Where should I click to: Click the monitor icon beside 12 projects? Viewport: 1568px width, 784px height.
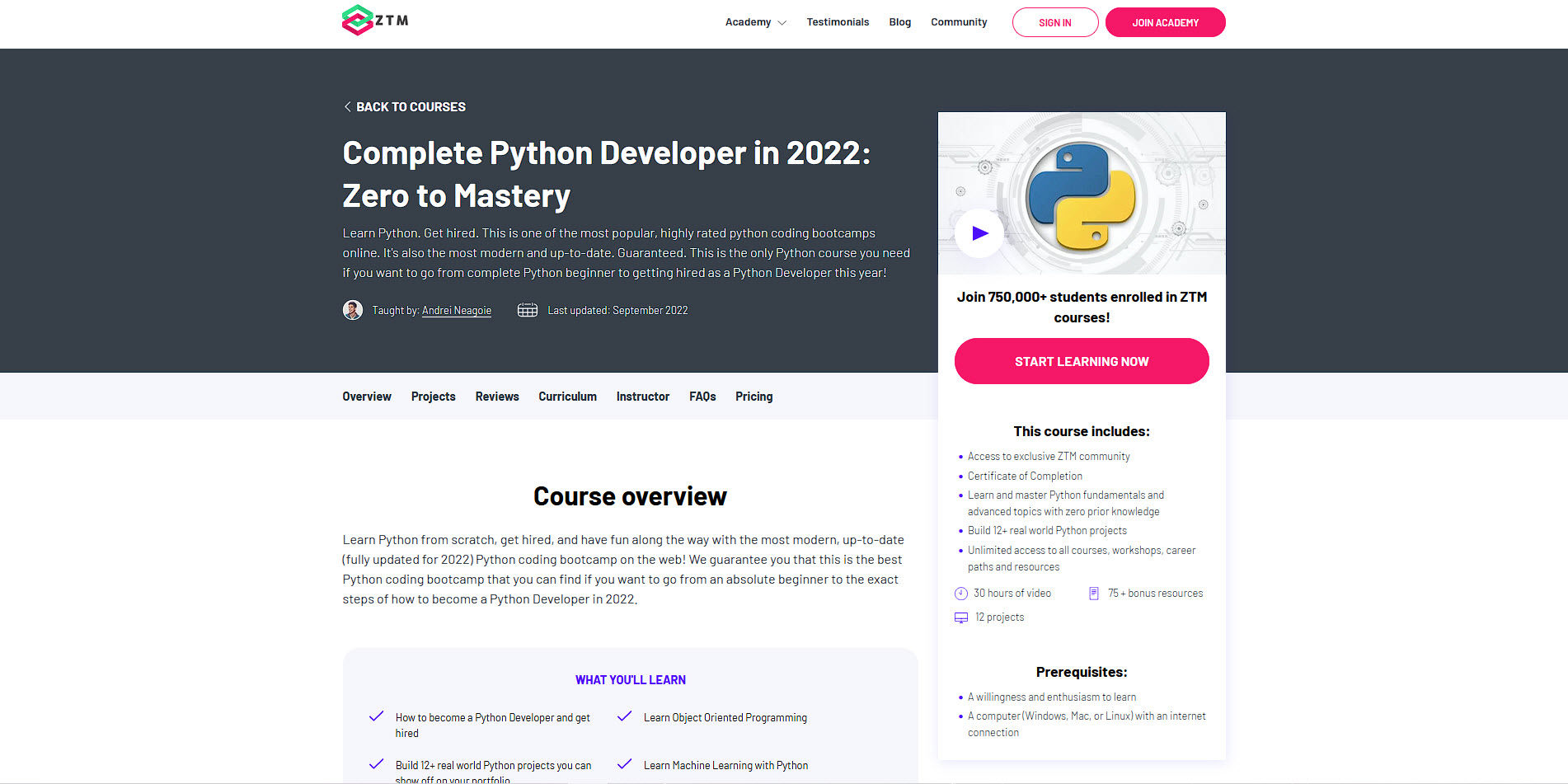[x=960, y=617]
